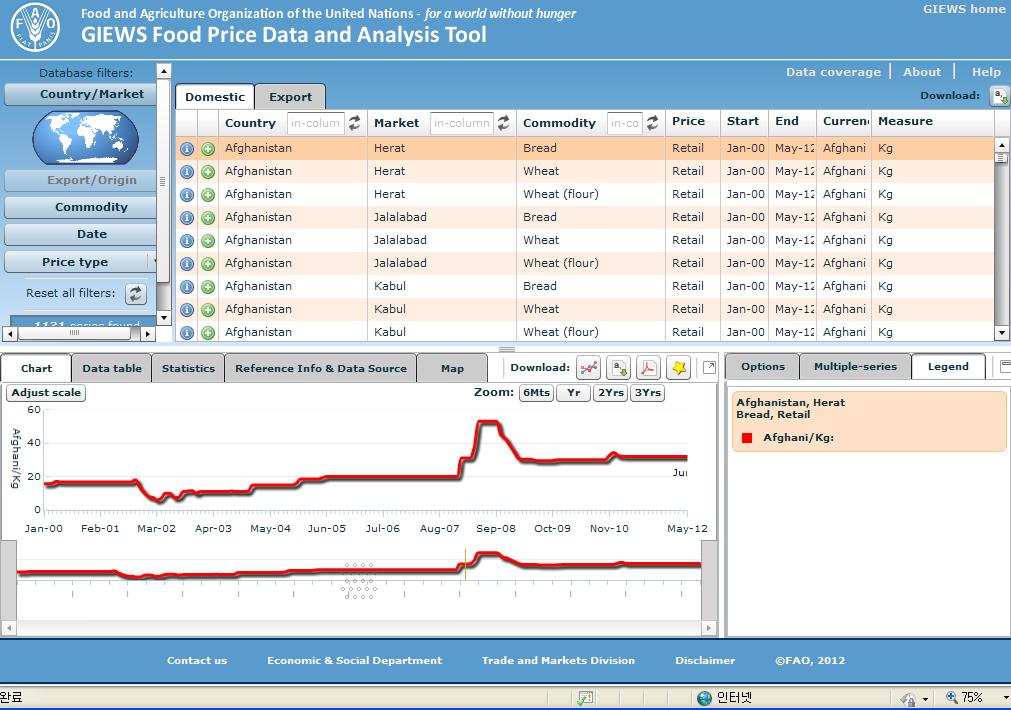Zoom chart to 6Mts
Screen dimensions: 1011x710
click(536, 393)
